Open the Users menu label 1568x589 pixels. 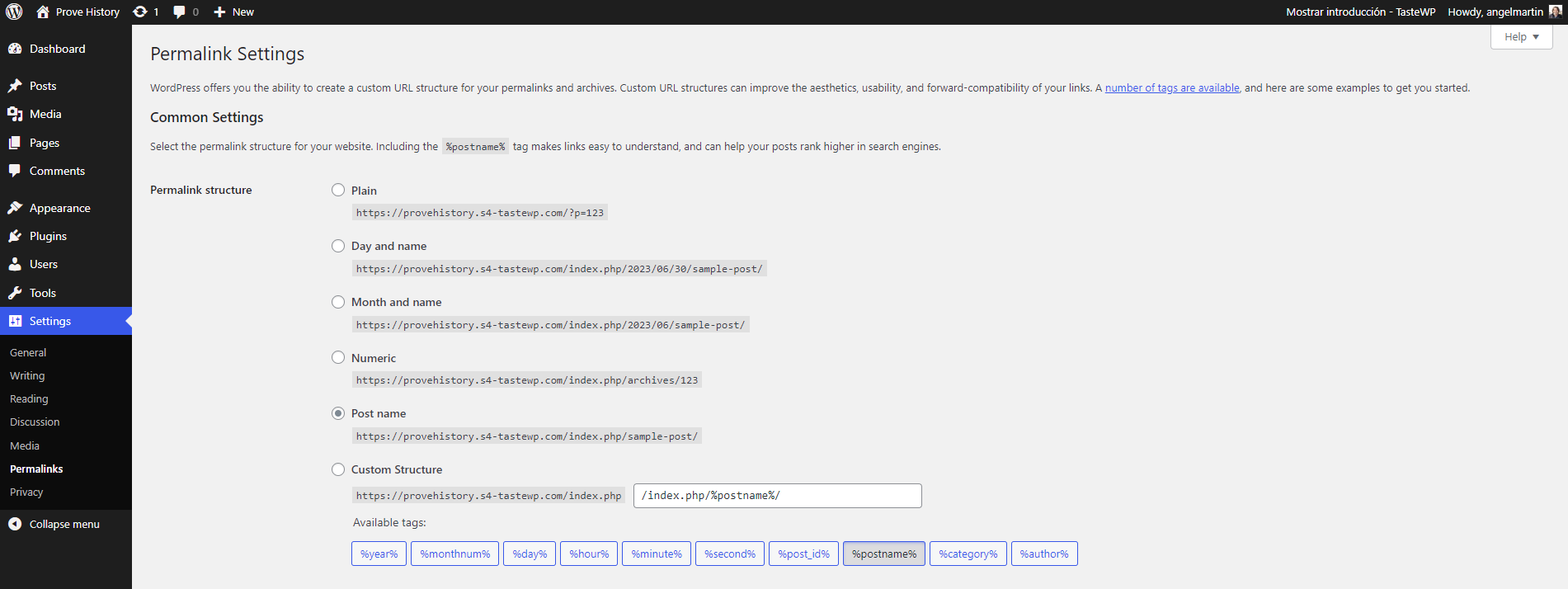tap(44, 264)
